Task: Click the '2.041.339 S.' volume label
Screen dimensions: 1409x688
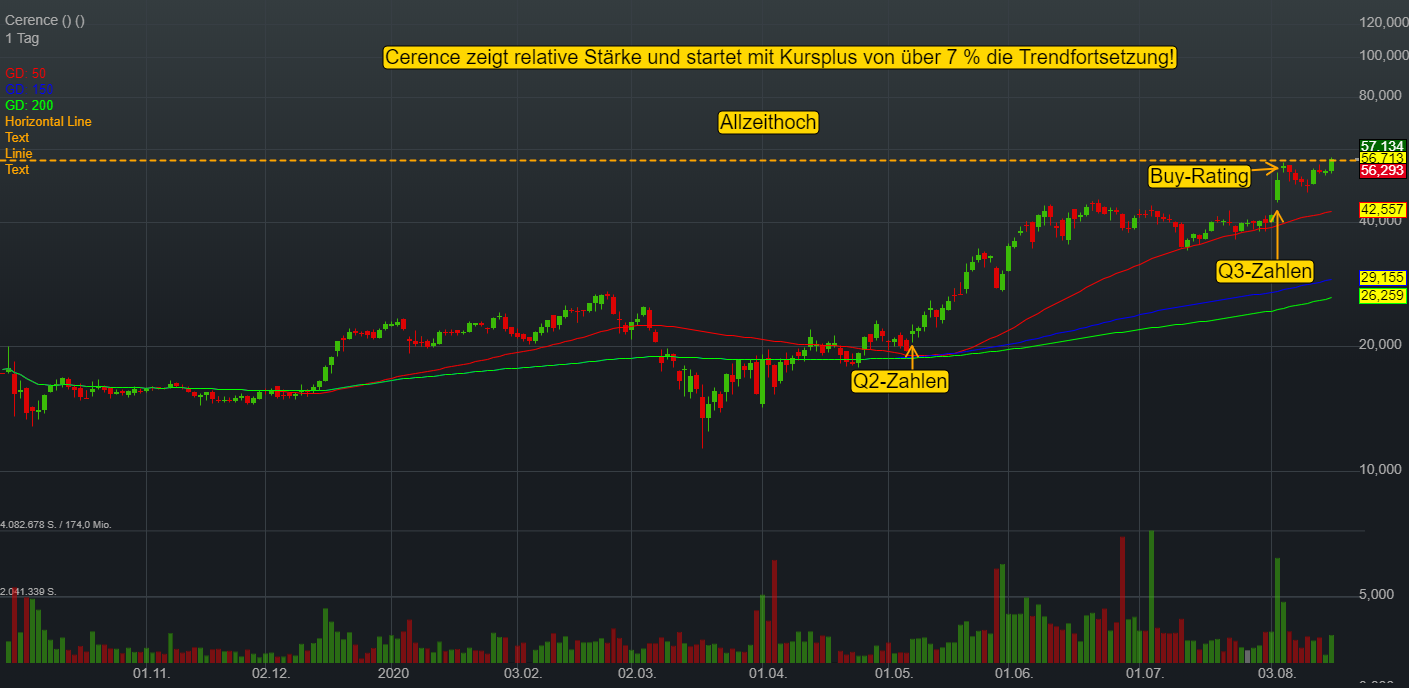Action: click(x=29, y=592)
